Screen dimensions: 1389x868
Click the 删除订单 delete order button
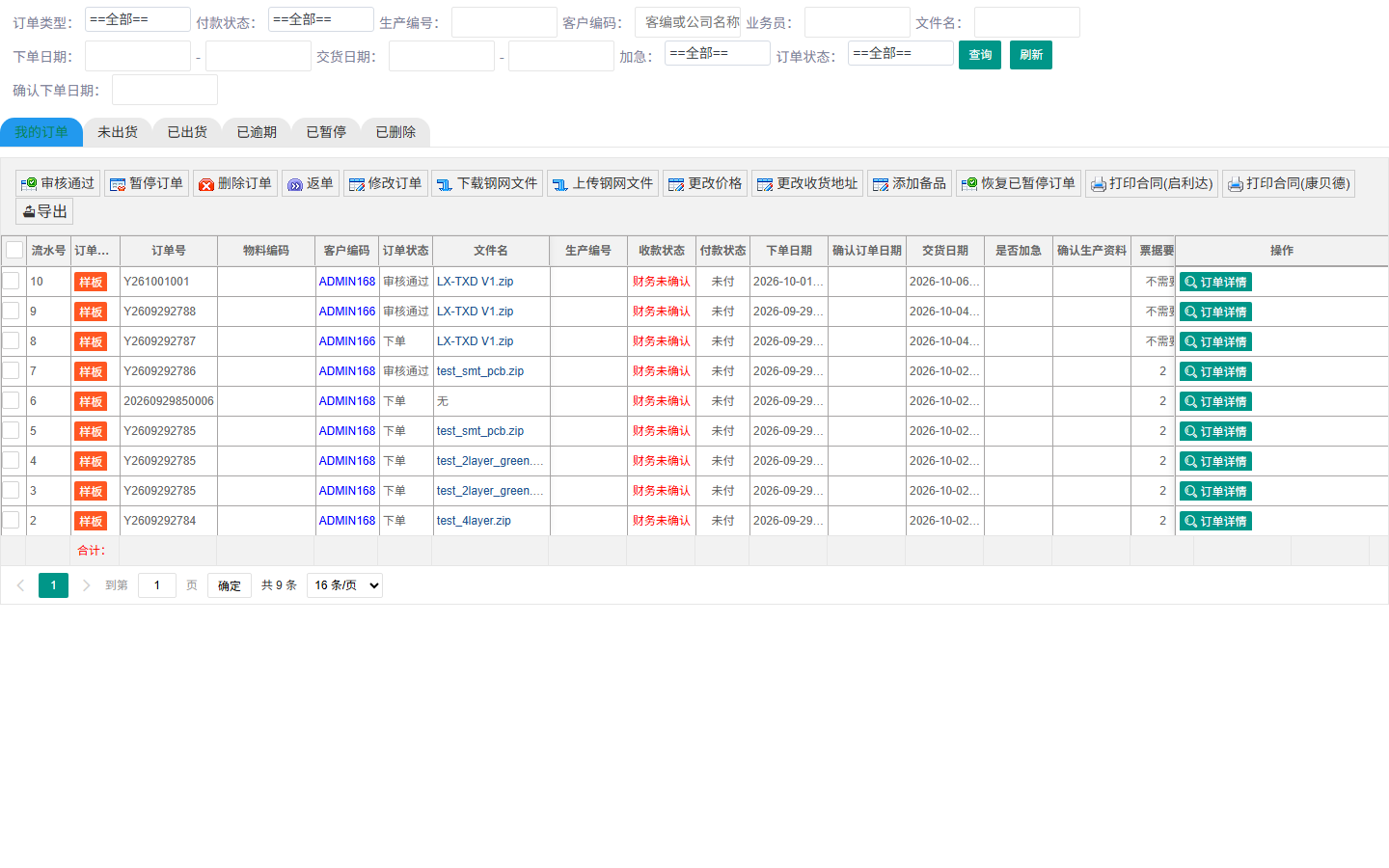coord(235,183)
